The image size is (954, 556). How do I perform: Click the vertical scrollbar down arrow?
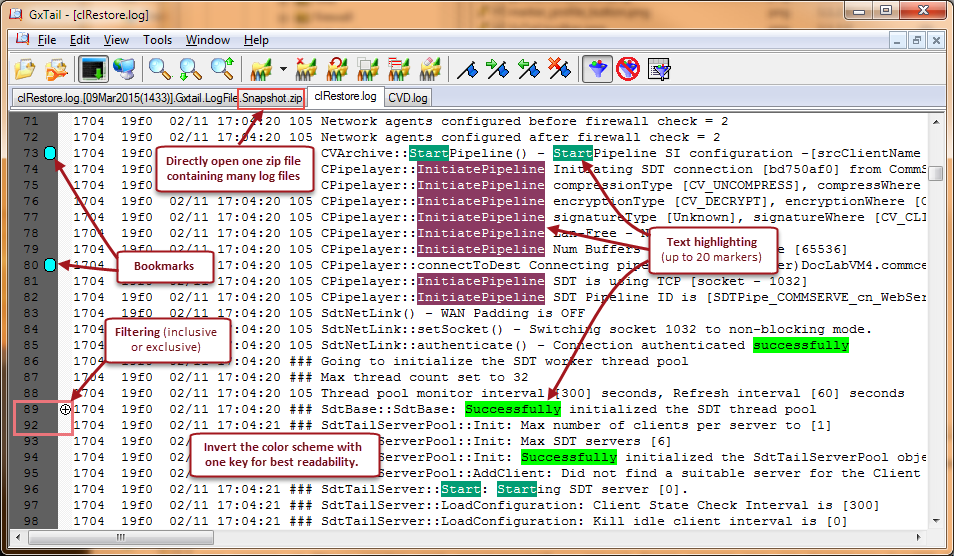(x=936, y=521)
